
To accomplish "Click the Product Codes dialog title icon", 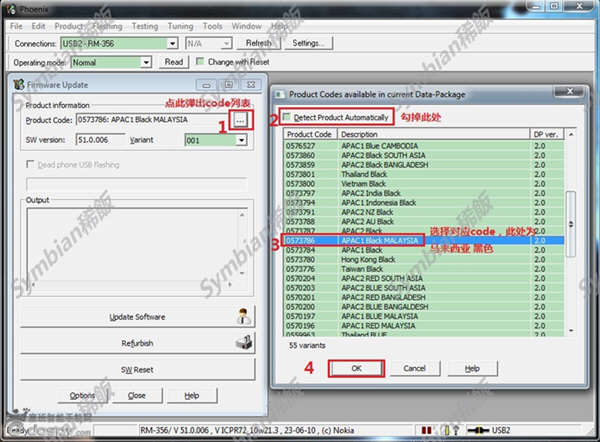I will click(x=280, y=94).
